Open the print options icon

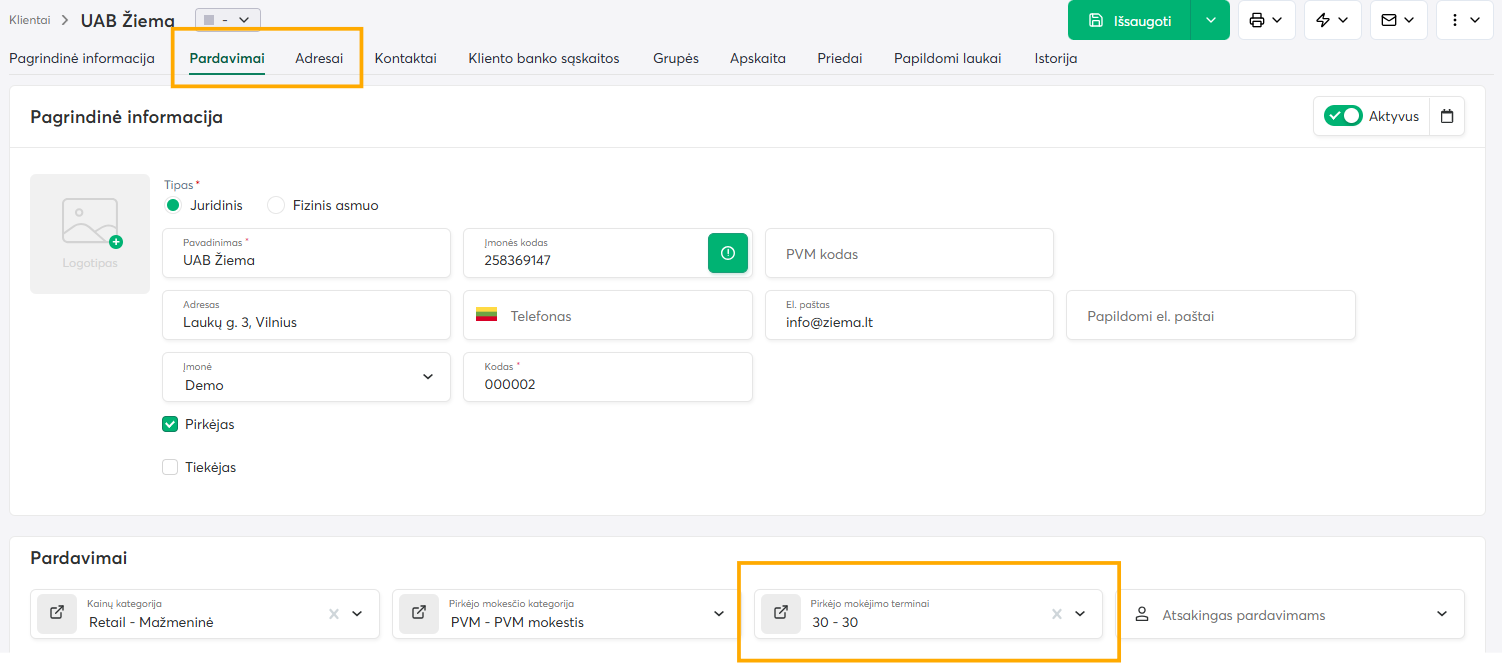1265,20
